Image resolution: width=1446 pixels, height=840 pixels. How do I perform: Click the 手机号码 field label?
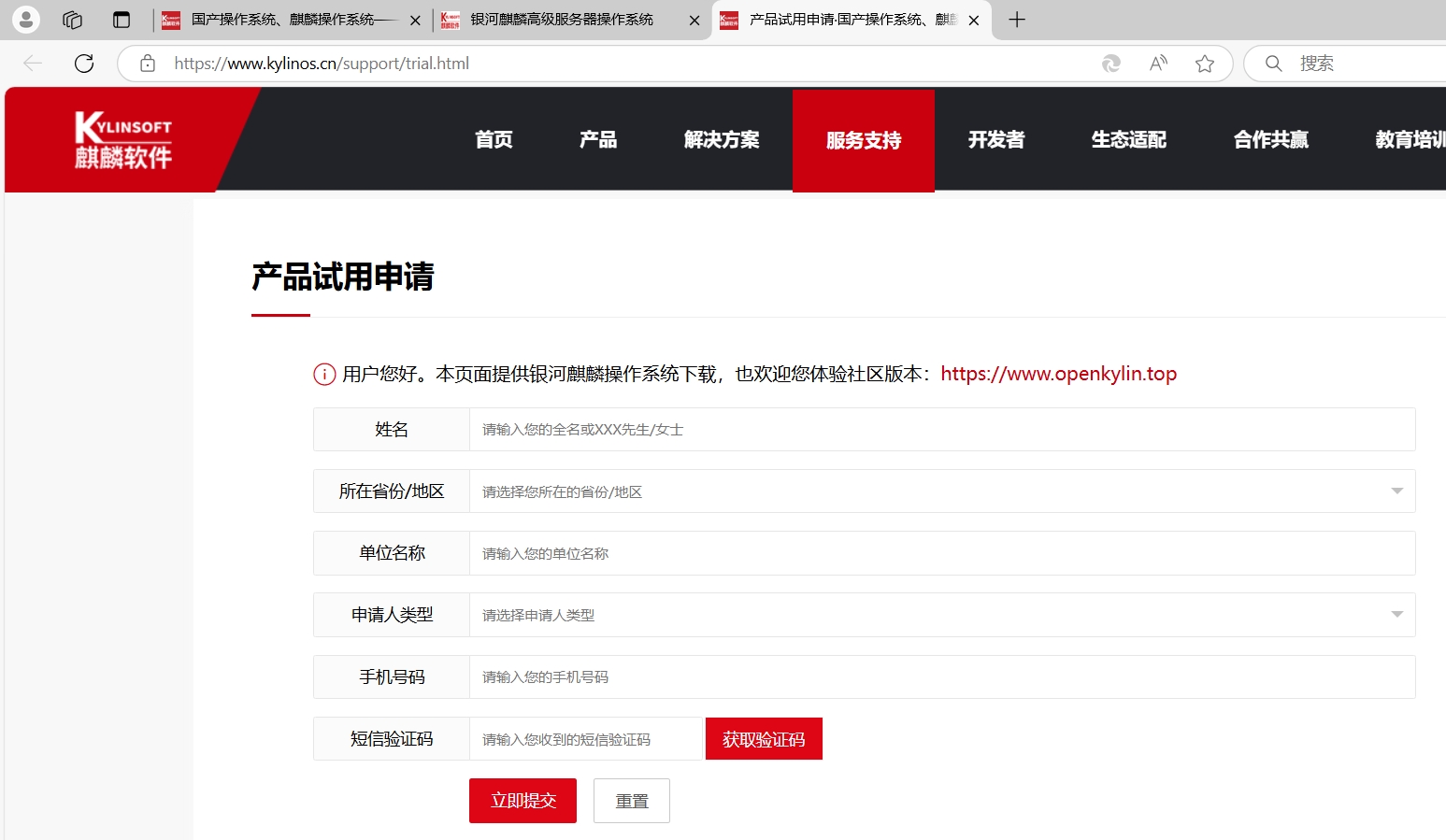(392, 677)
